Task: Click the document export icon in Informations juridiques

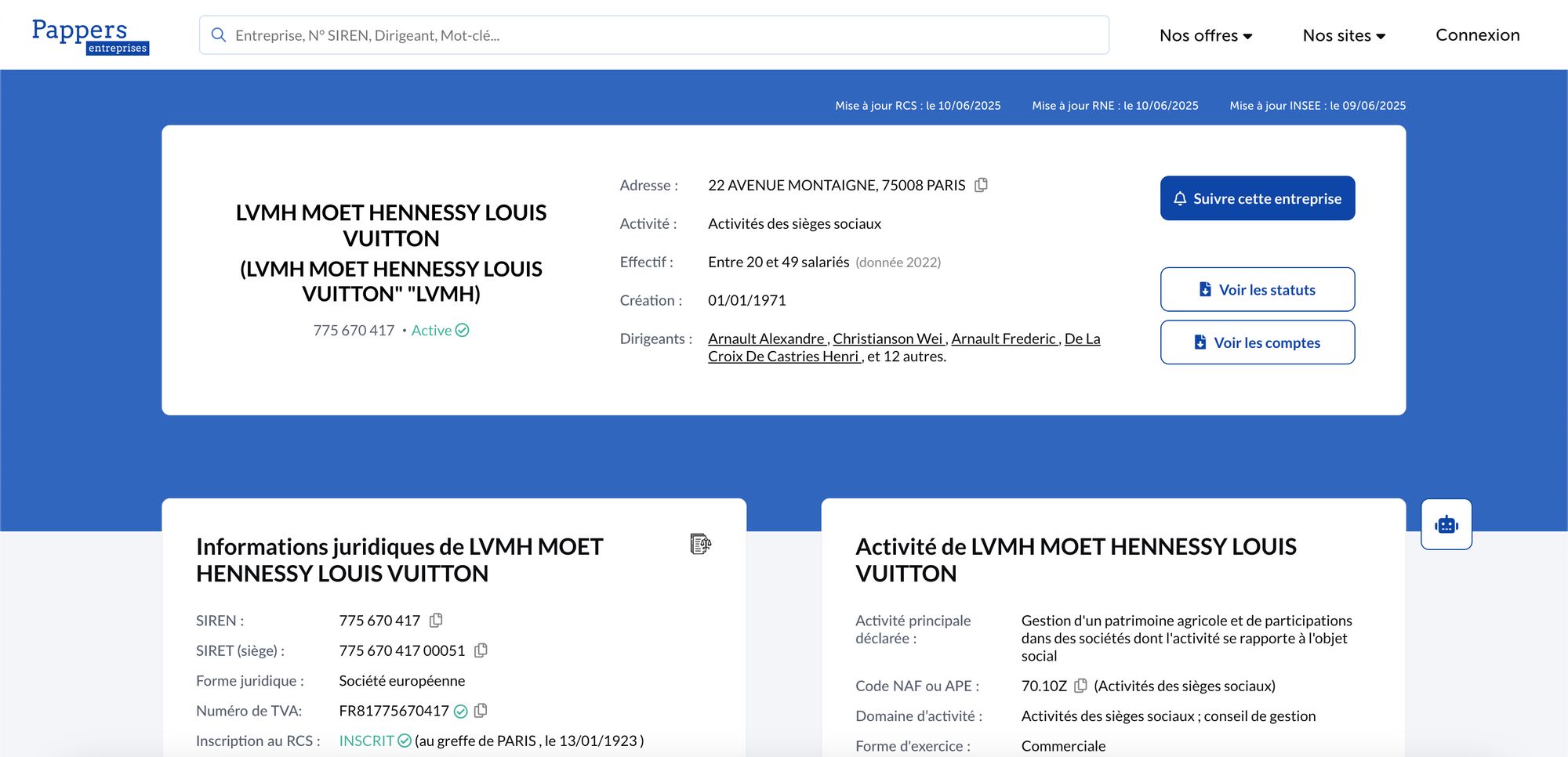Action: 700,543
